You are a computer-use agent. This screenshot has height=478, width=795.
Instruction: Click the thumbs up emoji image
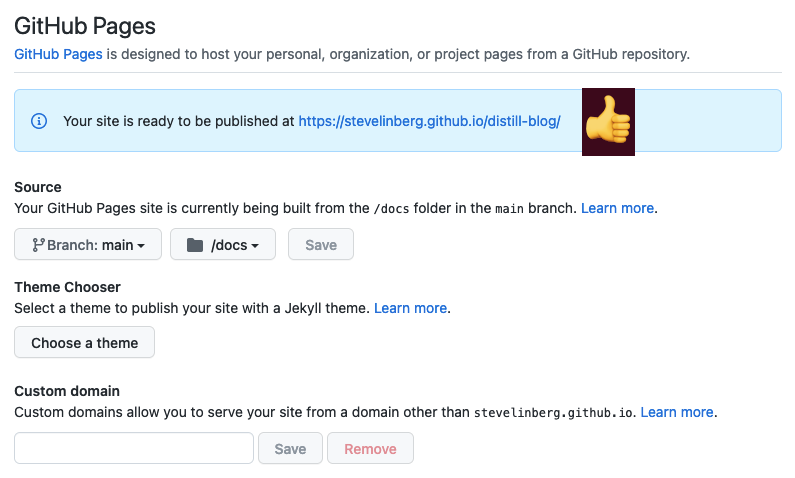coord(608,122)
